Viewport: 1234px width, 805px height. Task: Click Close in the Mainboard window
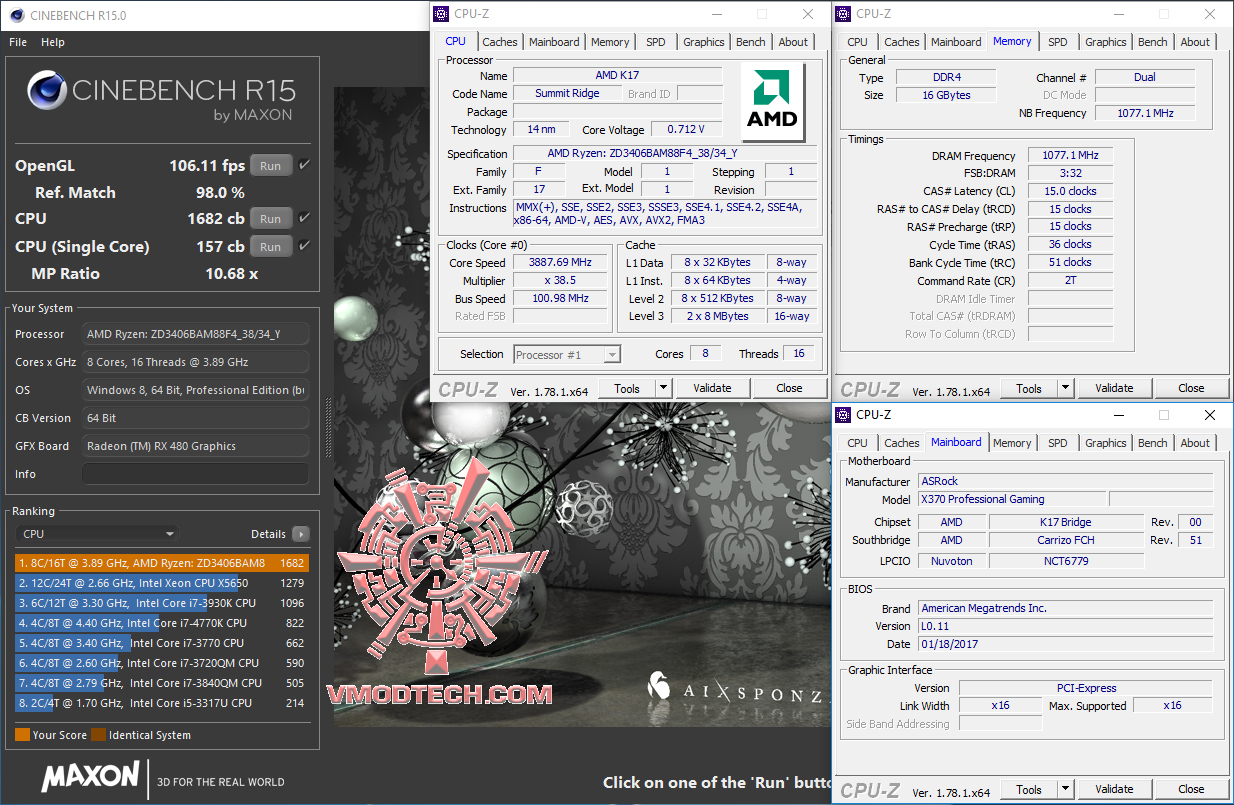pyautogui.click(x=1191, y=789)
